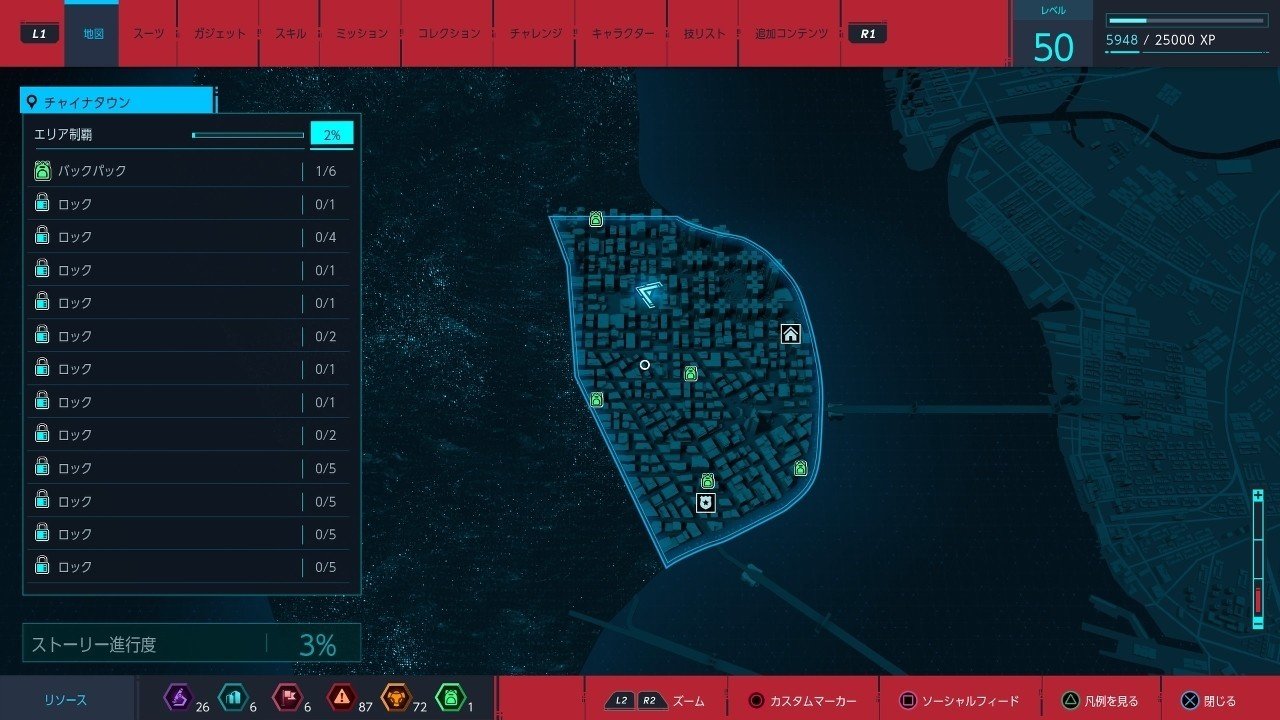Click the 3% story progress value
Viewport: 1280px width, 720px height.
(x=318, y=645)
